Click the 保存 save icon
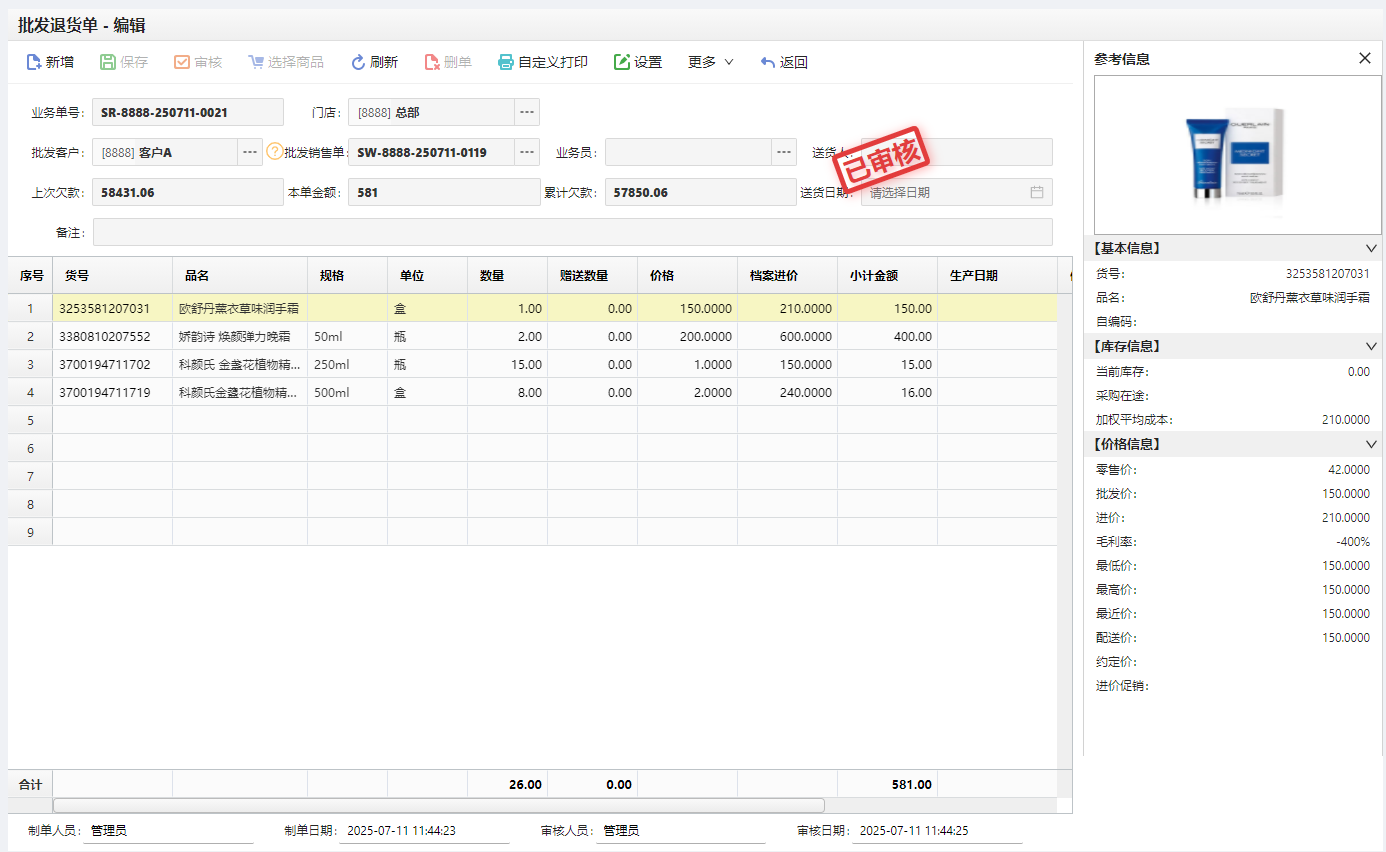This screenshot has width=1386, height=852. pyautogui.click(x=108, y=62)
